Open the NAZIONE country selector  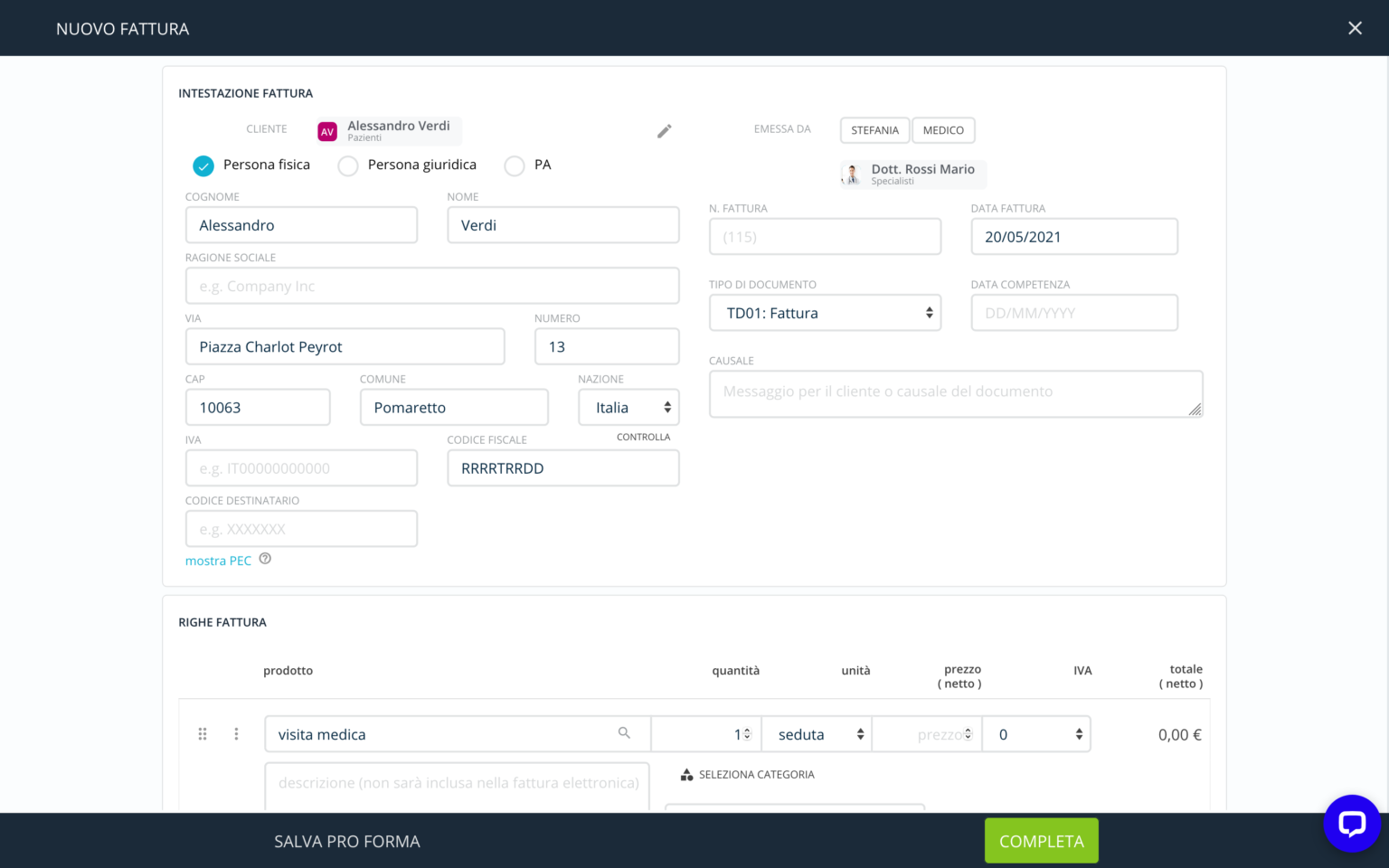click(628, 407)
